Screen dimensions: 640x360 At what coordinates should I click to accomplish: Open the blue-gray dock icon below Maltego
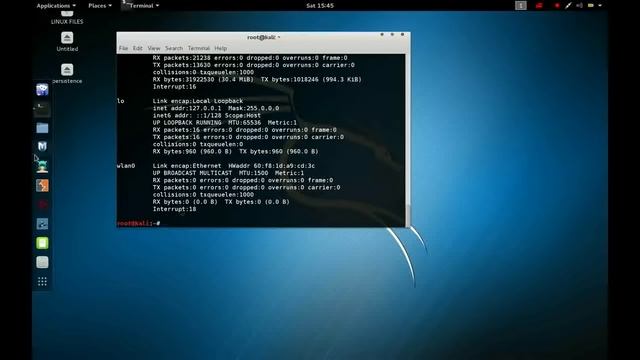point(42,224)
